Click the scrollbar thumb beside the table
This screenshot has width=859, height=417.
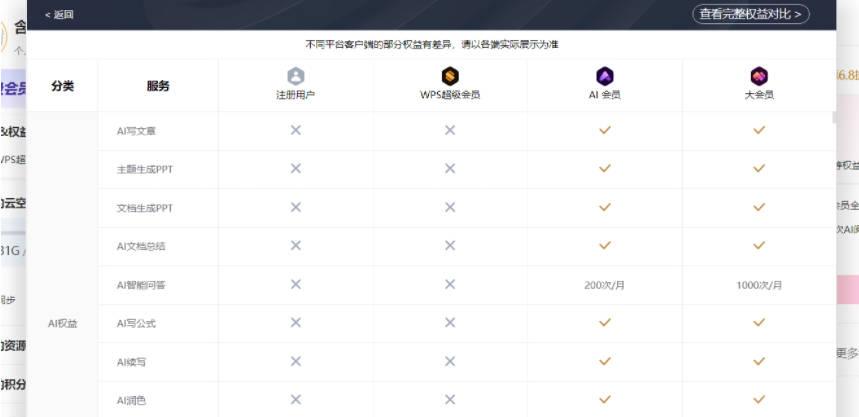click(834, 117)
